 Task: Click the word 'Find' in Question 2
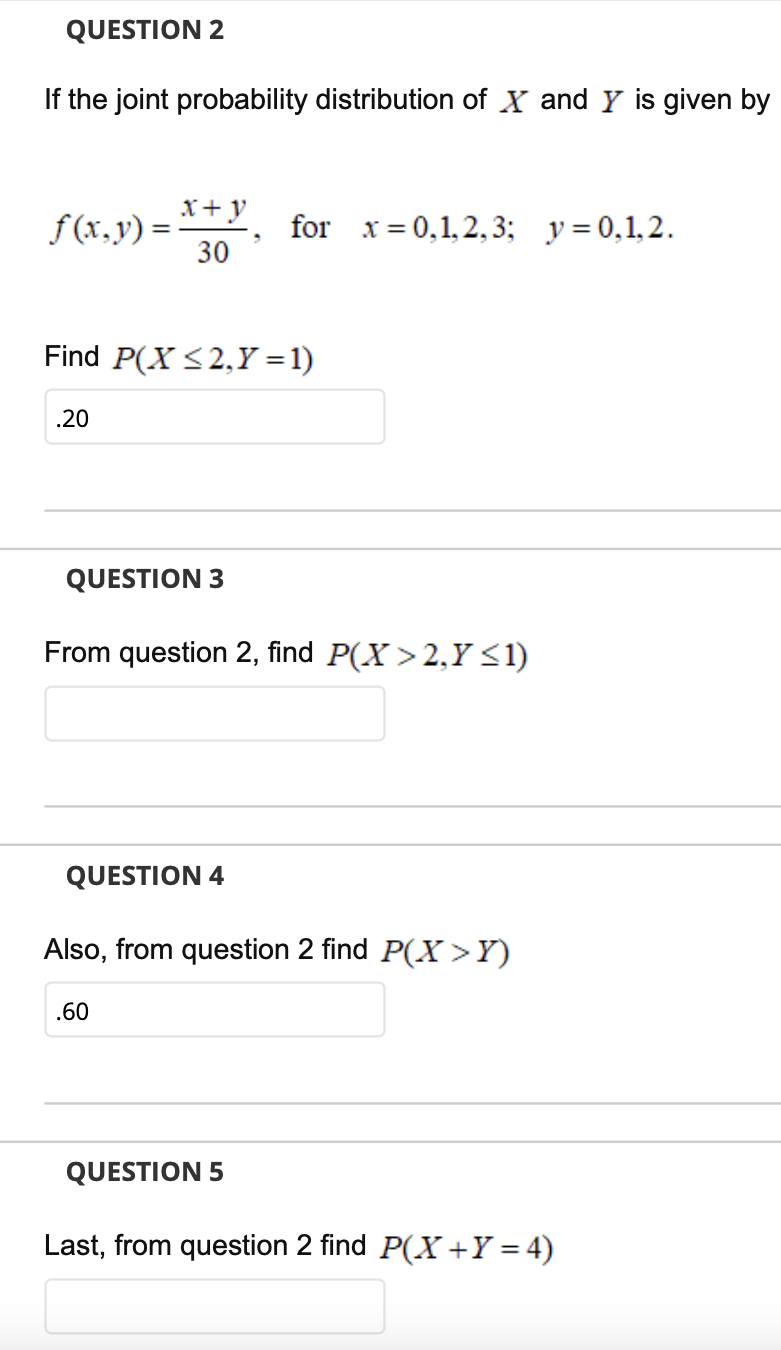72,356
